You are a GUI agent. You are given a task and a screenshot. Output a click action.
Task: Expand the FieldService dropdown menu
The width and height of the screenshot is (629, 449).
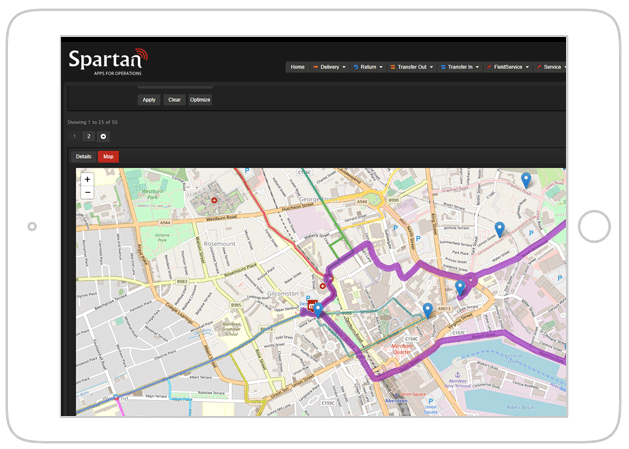pos(508,67)
